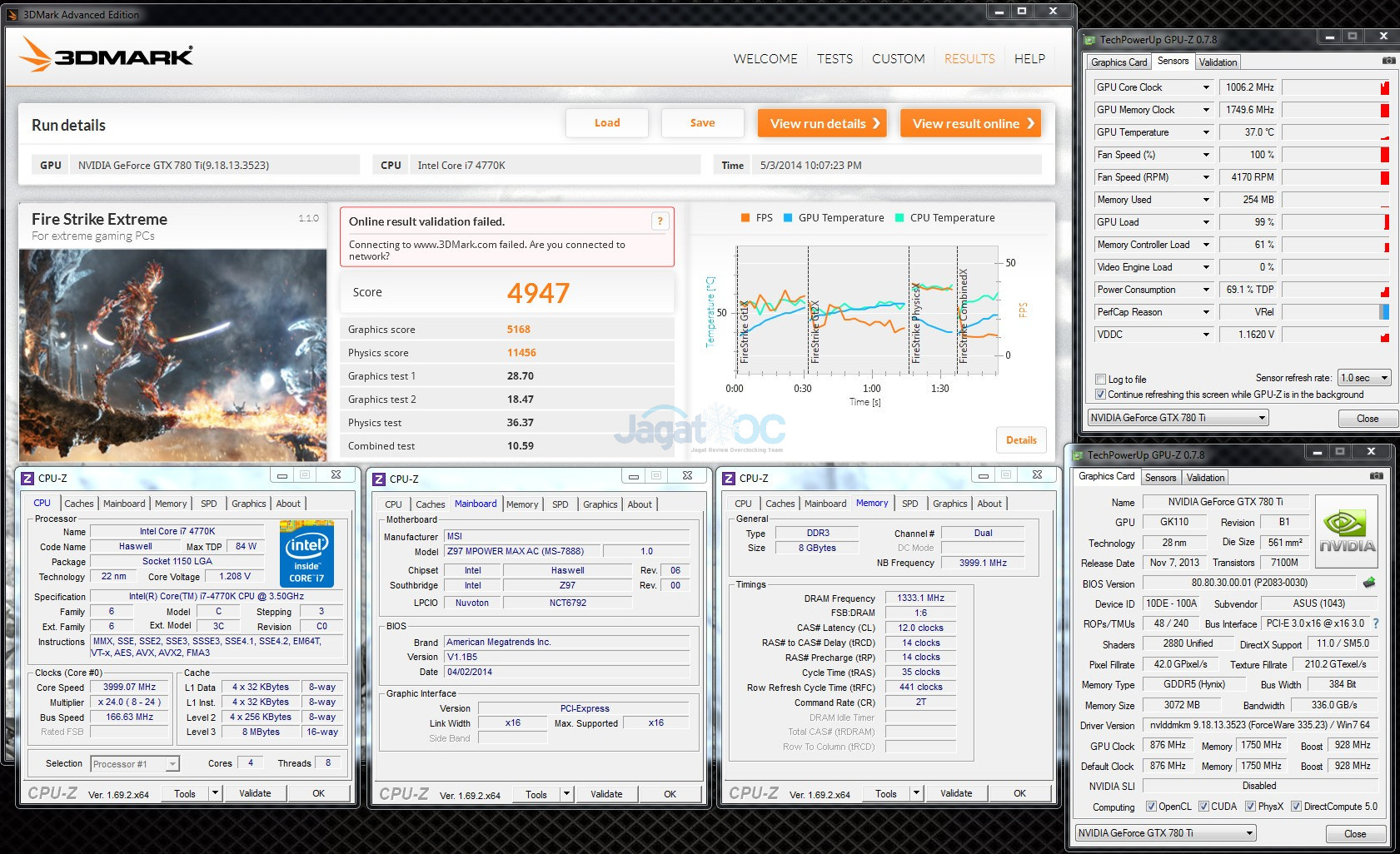This screenshot has width=1400, height=854.
Task: Click the camera screenshot icon in GPU-Z Sensors window
Action: tap(1388, 61)
